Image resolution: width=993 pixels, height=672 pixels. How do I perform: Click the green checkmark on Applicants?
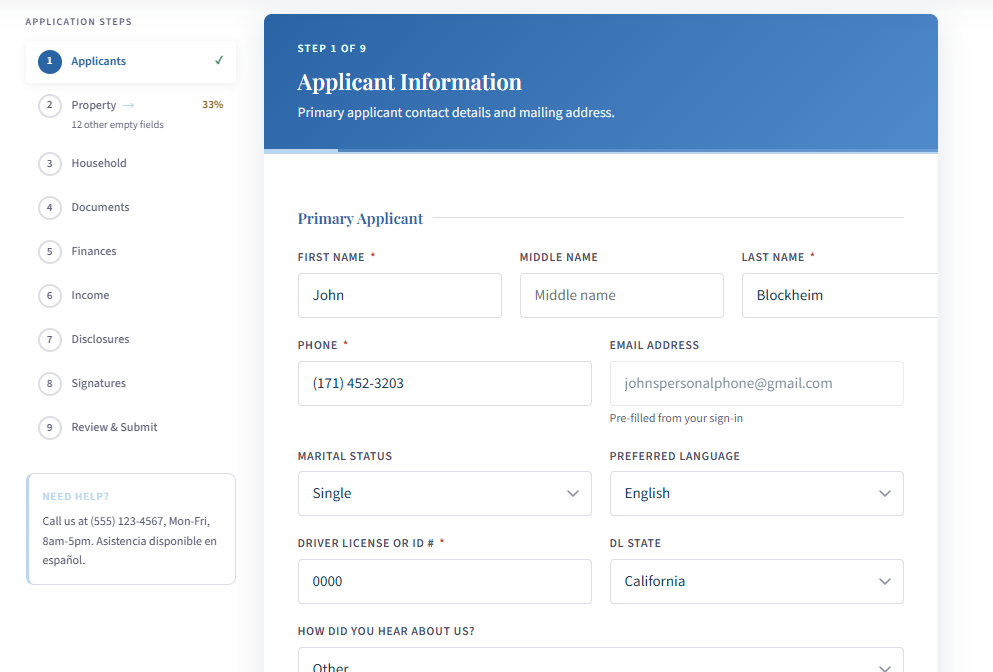click(219, 60)
